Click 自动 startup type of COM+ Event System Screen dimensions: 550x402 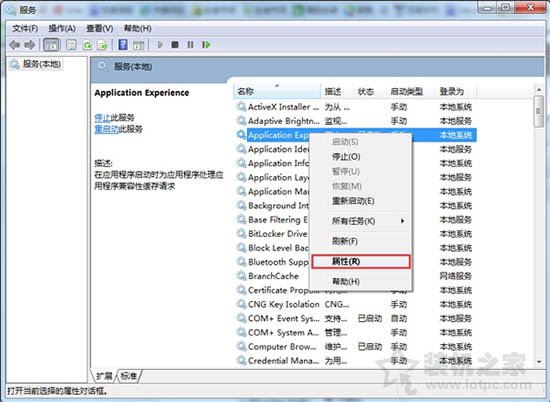399,318
